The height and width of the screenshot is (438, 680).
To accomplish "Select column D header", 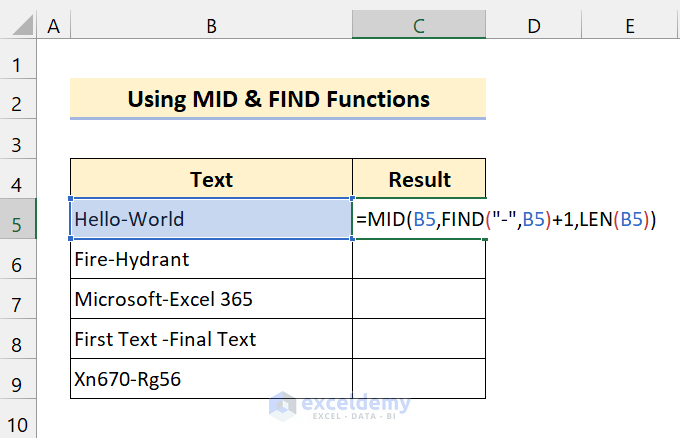I will [x=533, y=24].
